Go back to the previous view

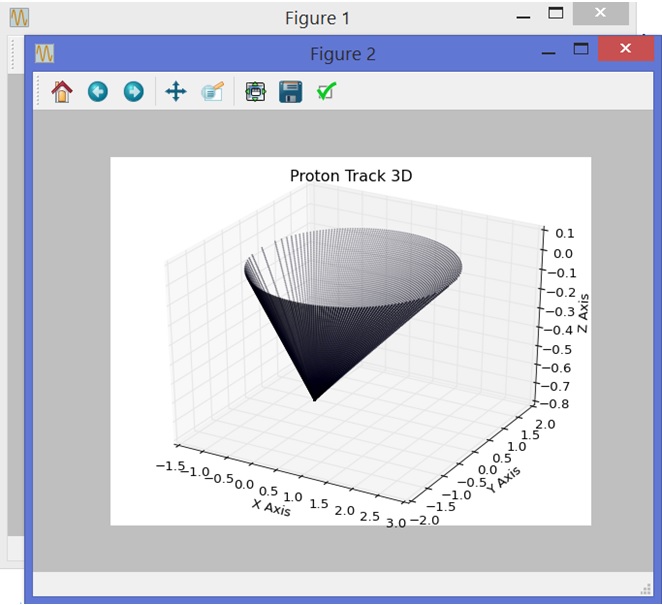click(97, 92)
